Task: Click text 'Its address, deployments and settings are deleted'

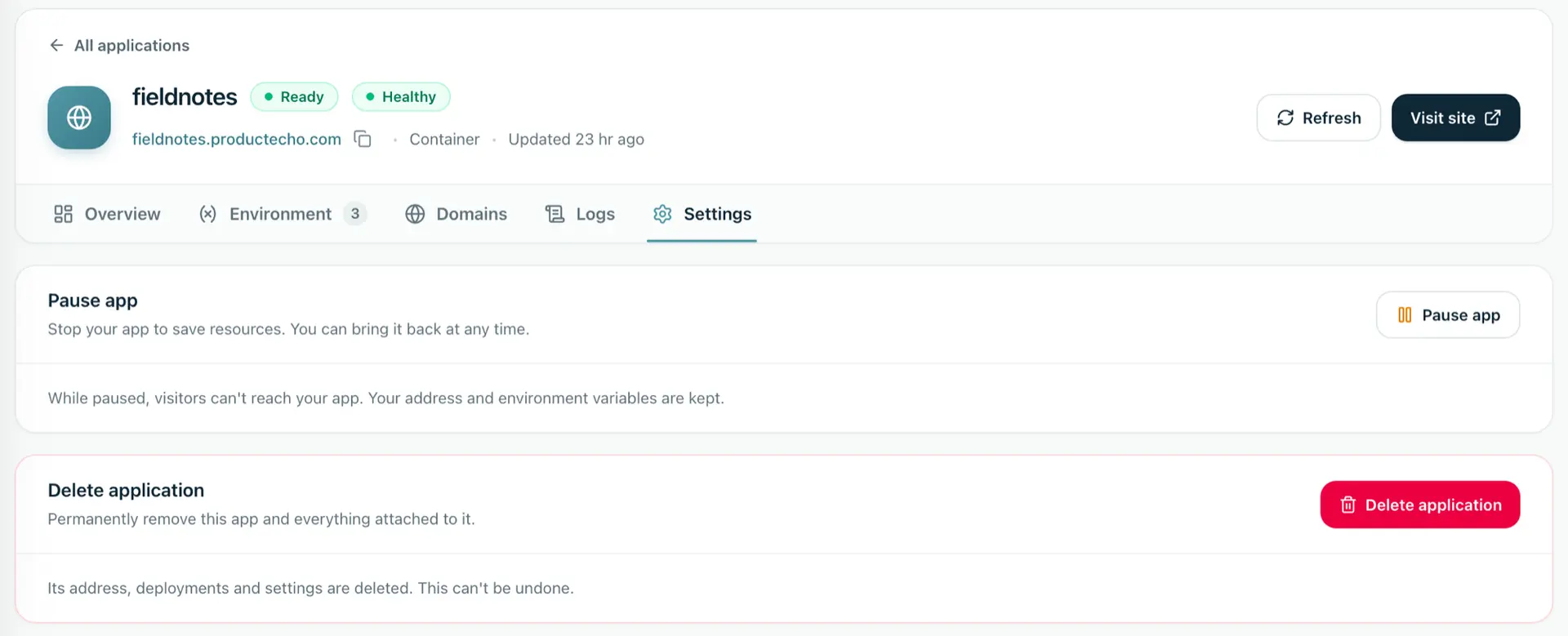Action: pos(229,589)
